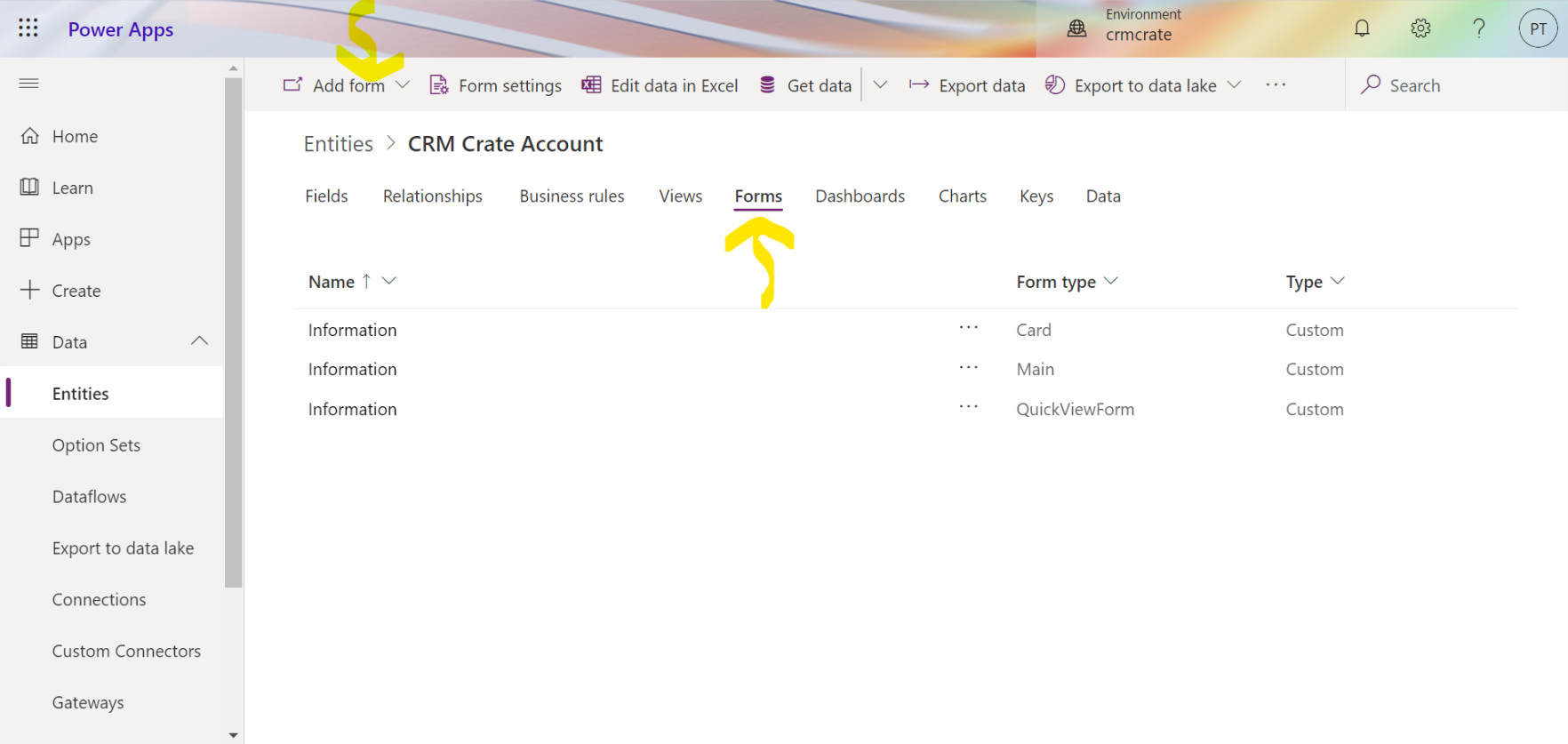Open the Type column dropdown
The height and width of the screenshot is (744, 1568).
(x=1337, y=281)
